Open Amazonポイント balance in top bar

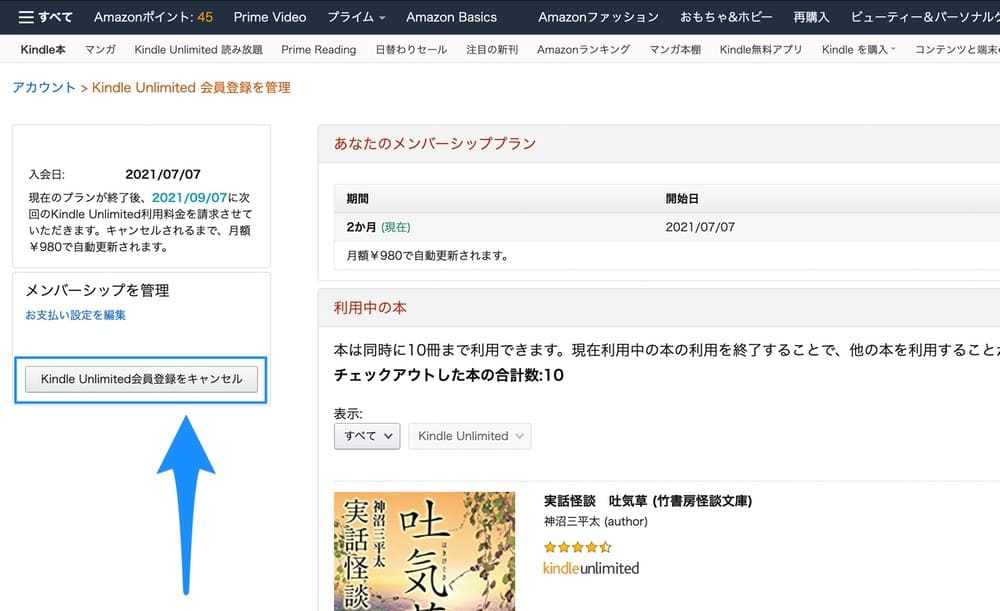153,17
